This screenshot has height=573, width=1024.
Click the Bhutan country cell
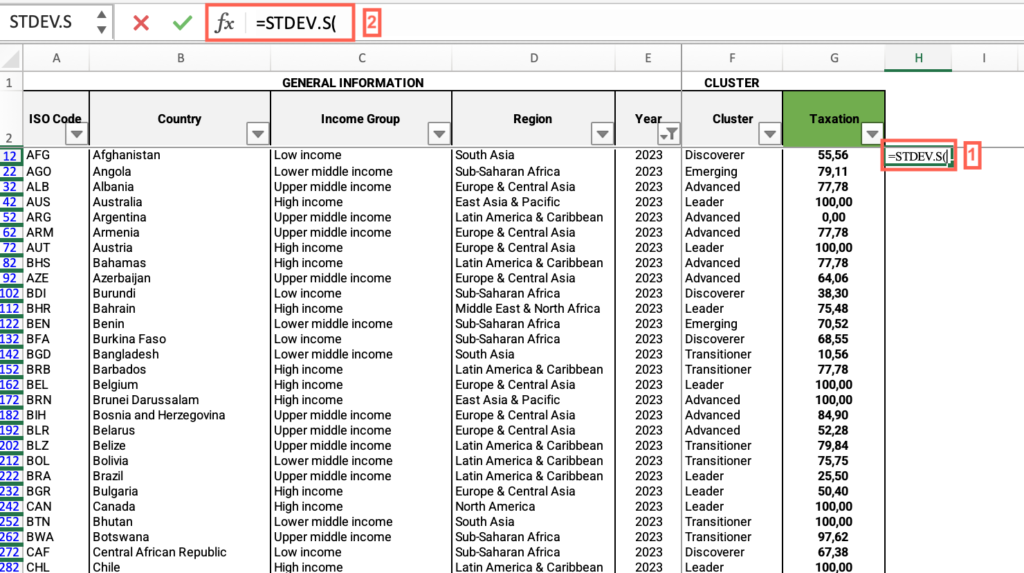click(x=180, y=522)
